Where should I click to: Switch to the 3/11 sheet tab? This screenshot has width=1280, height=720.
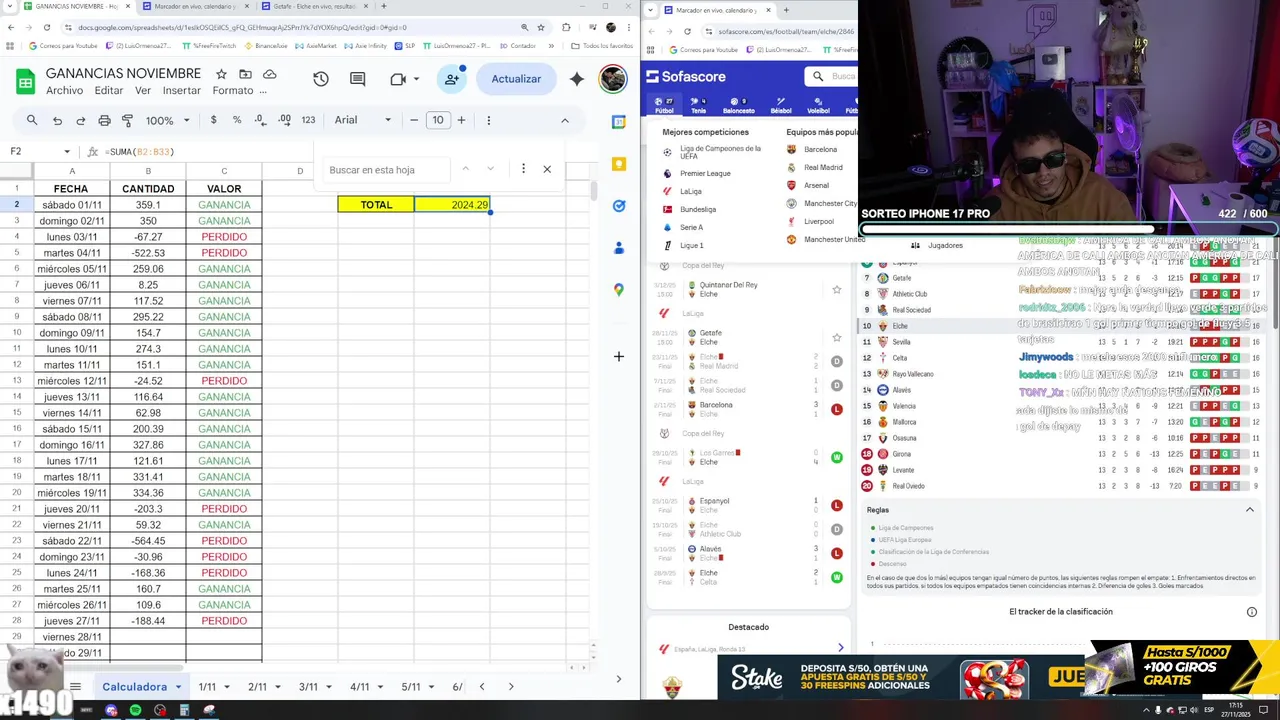click(x=309, y=687)
